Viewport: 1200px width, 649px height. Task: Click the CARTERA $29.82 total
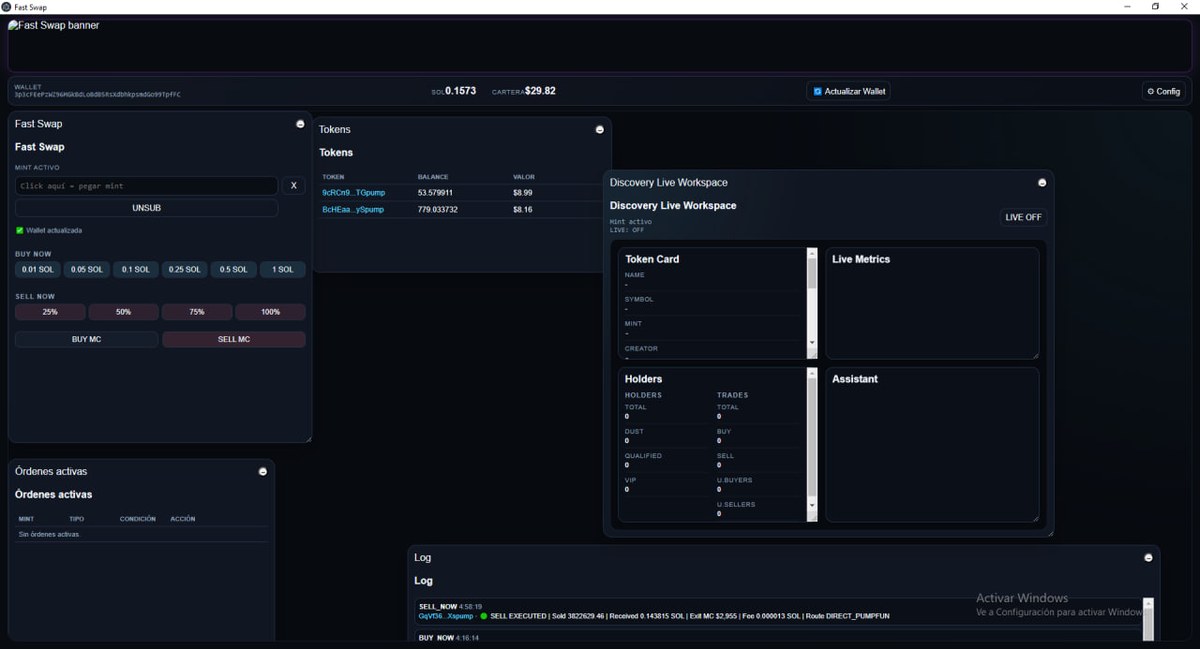coord(524,91)
